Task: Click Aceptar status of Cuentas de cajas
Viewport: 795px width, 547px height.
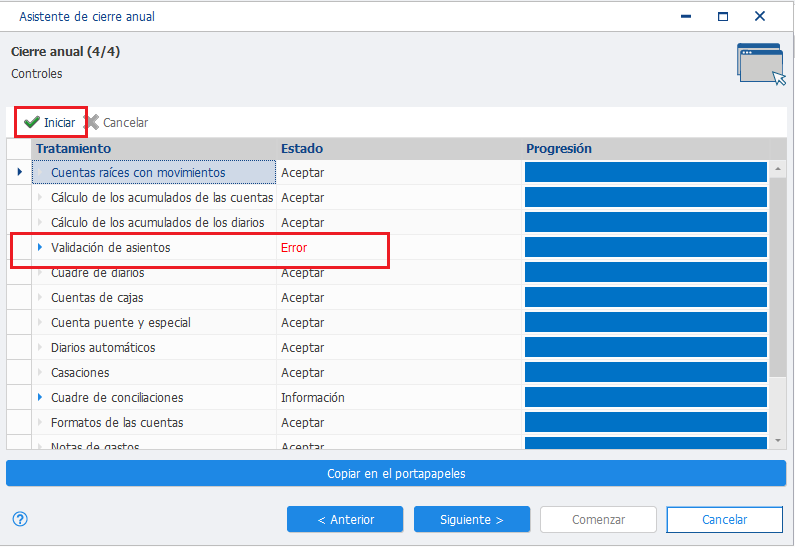Action: (303, 298)
